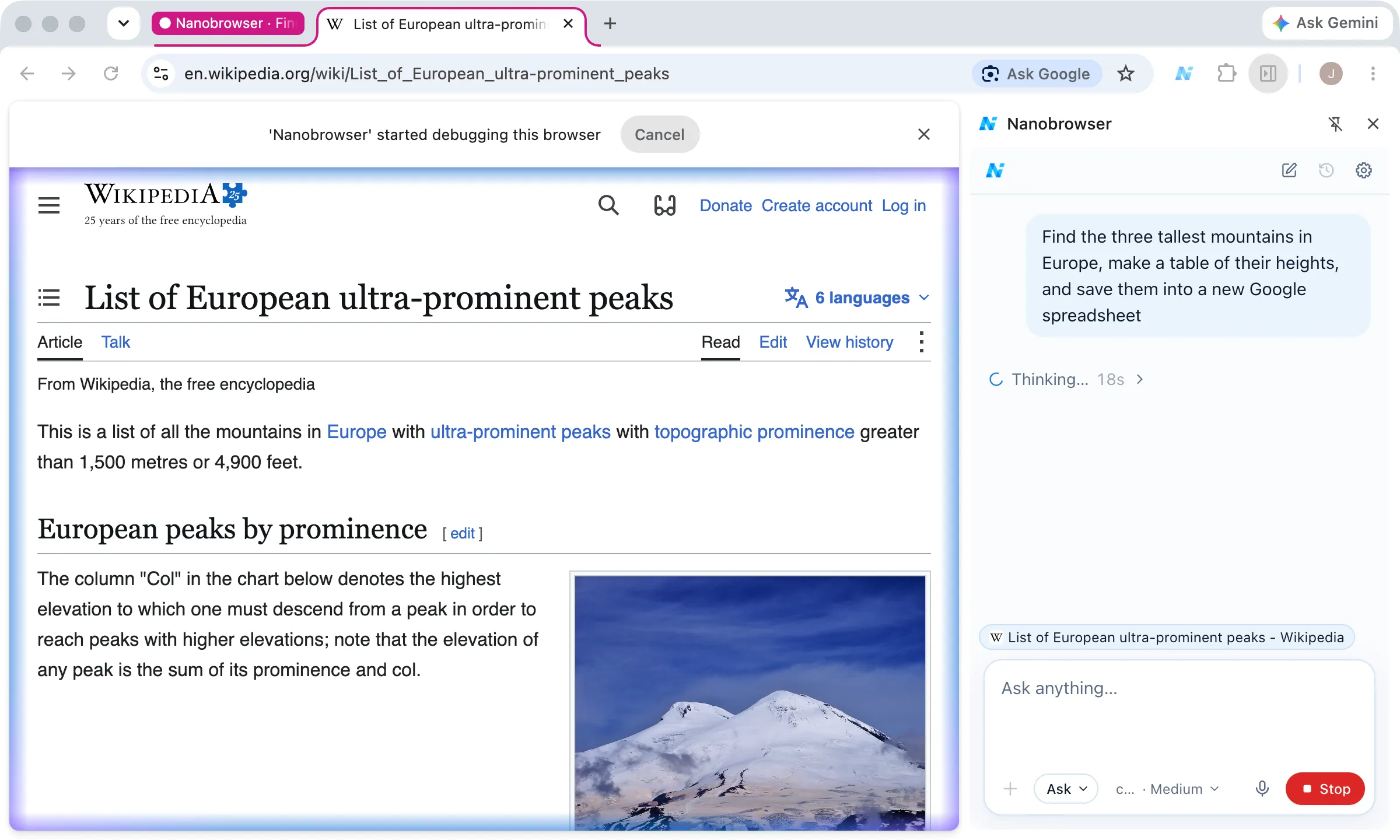Open Chrome's three-dot menu
The height and width of the screenshot is (840, 1400).
coord(1373,73)
